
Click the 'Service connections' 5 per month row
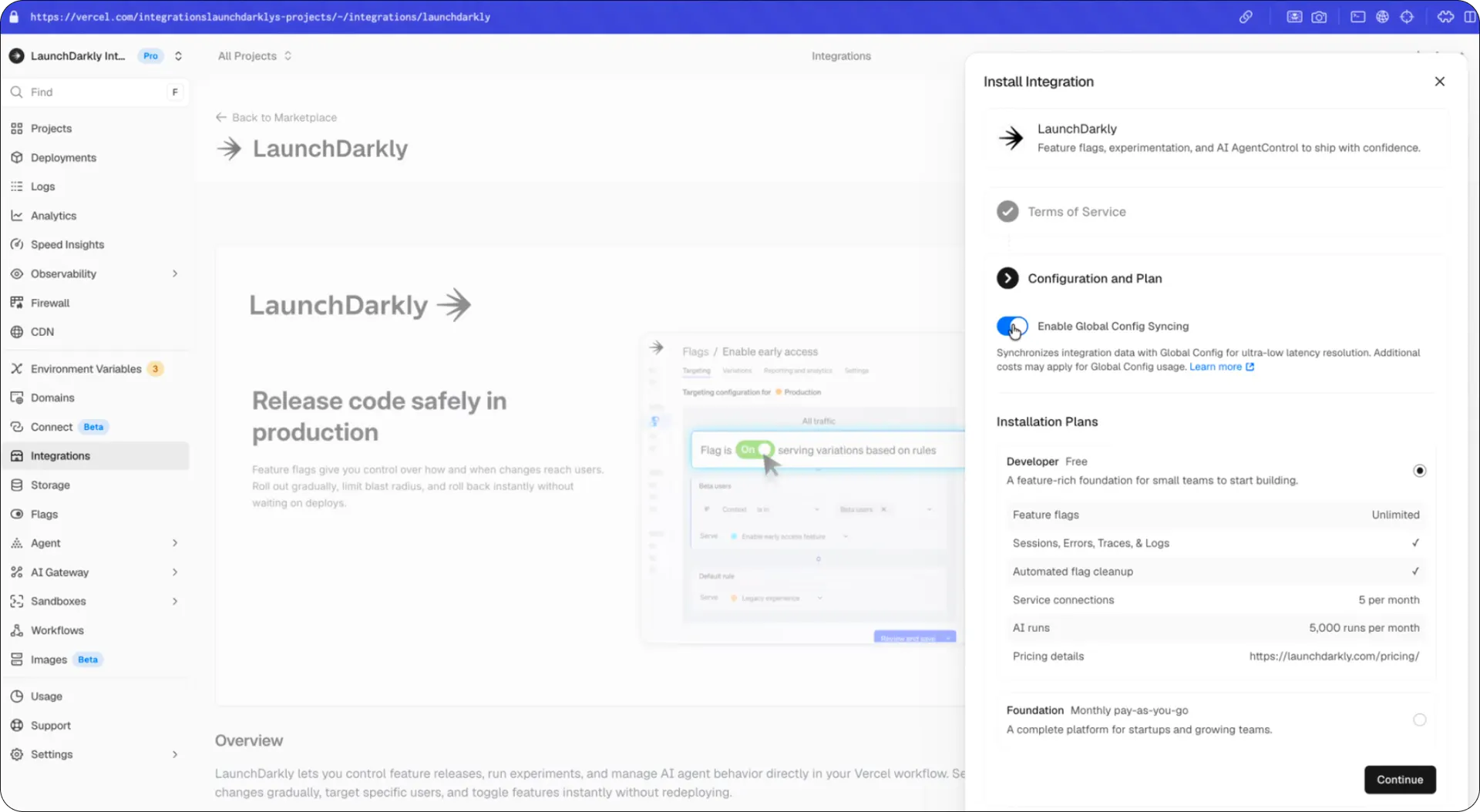tap(1216, 600)
